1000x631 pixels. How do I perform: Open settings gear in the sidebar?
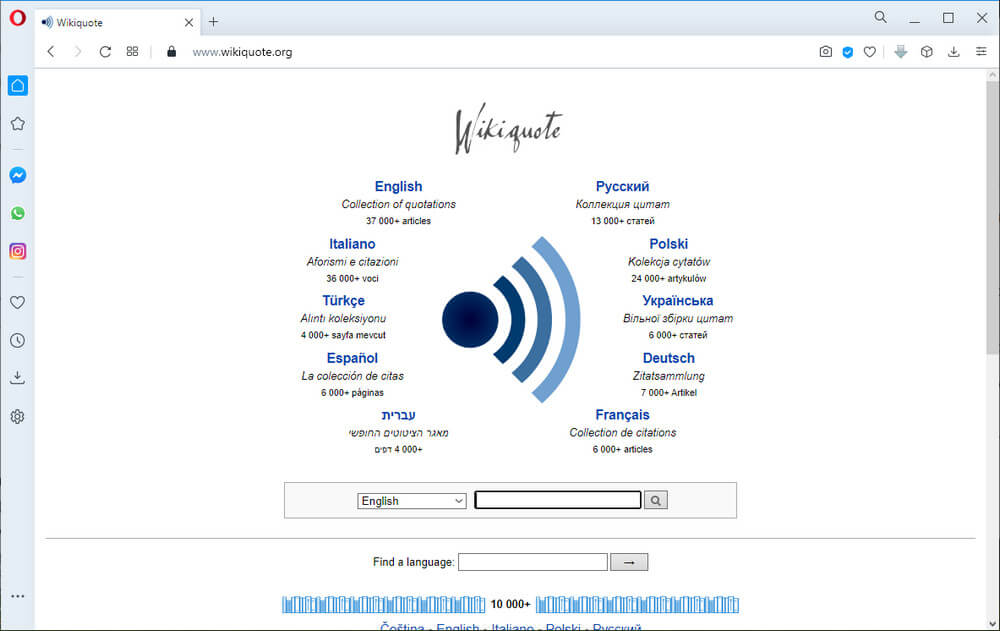click(18, 417)
